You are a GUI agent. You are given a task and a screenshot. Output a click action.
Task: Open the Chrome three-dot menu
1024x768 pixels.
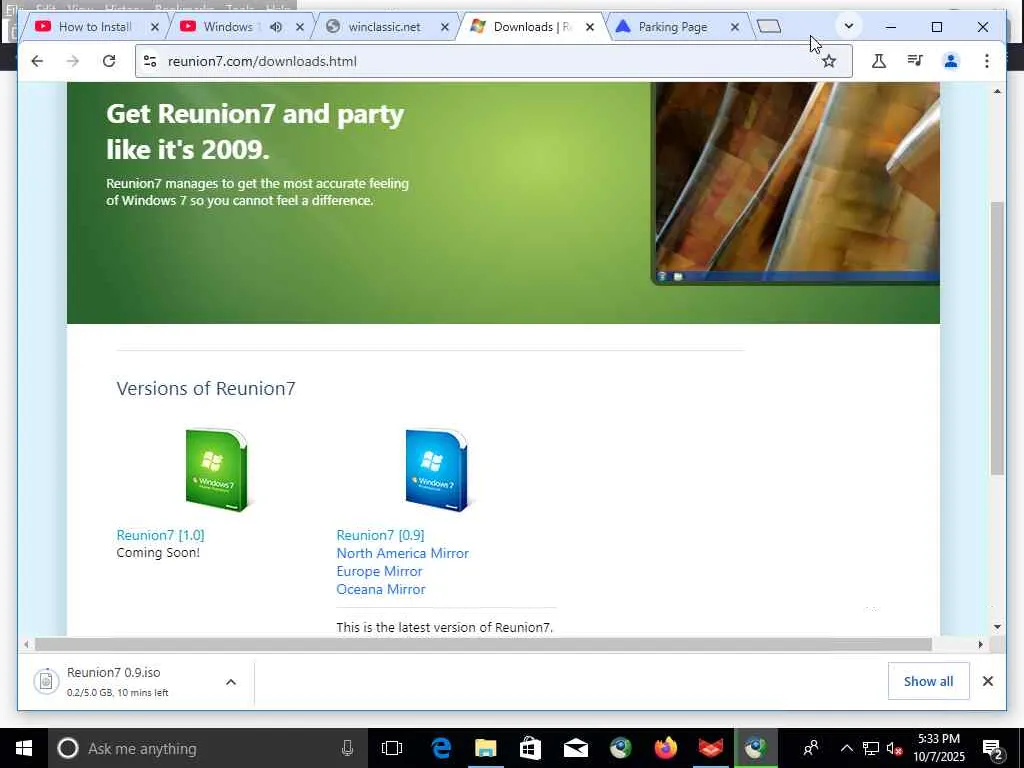(987, 61)
